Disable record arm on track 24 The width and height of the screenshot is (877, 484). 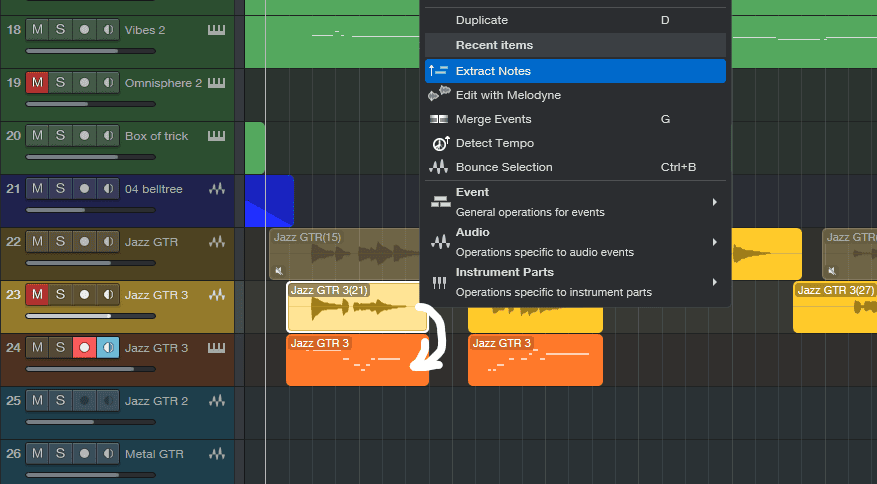click(84, 347)
